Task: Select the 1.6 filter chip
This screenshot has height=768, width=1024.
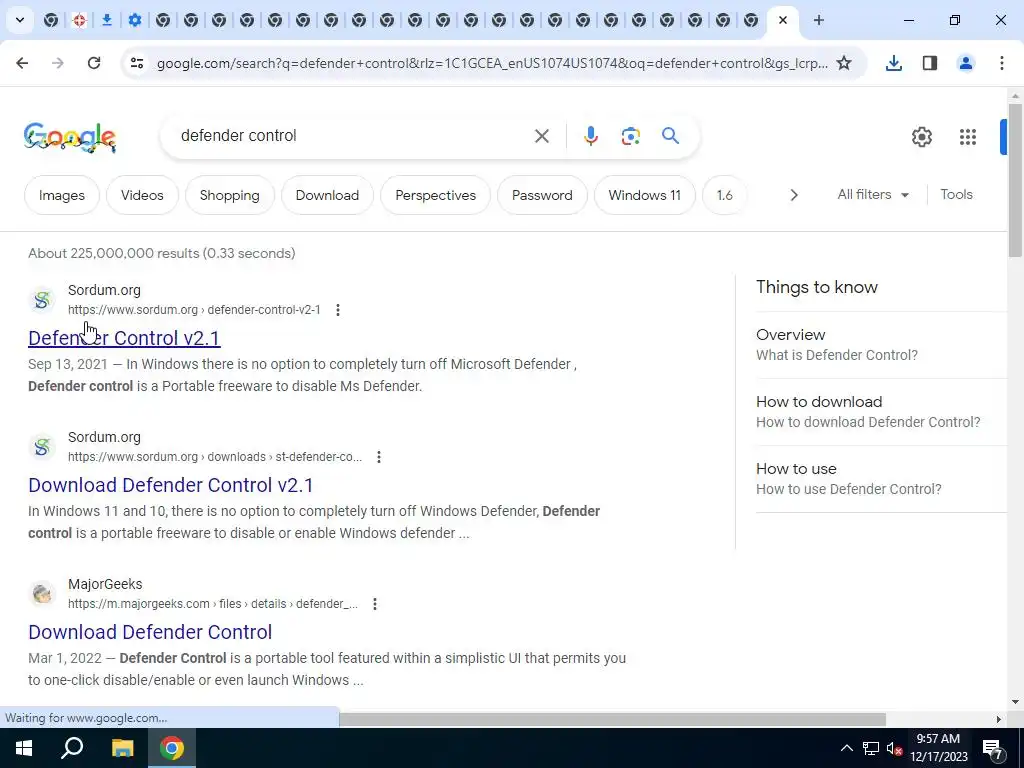Action: (724, 195)
